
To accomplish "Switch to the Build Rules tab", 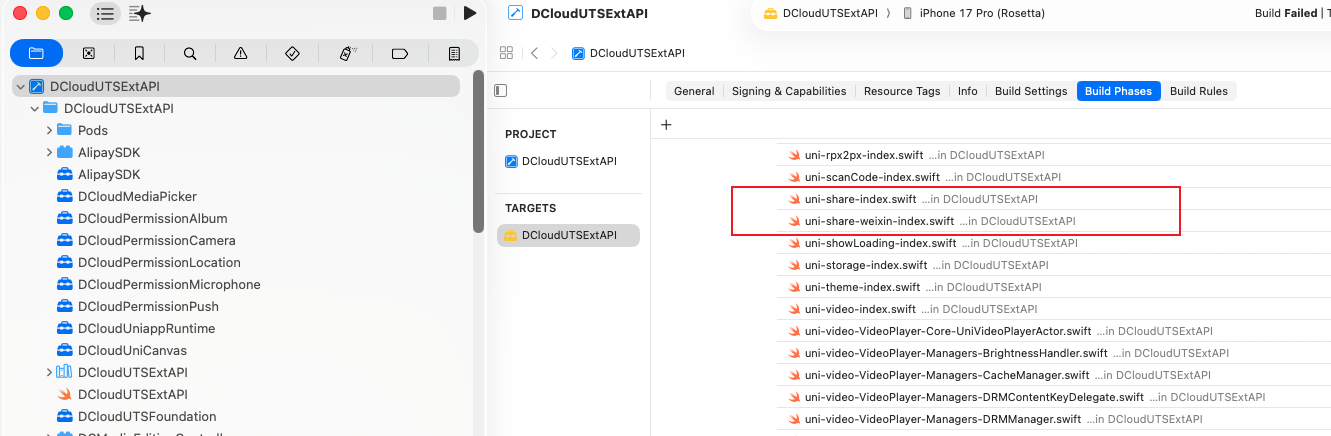I will 1198,91.
